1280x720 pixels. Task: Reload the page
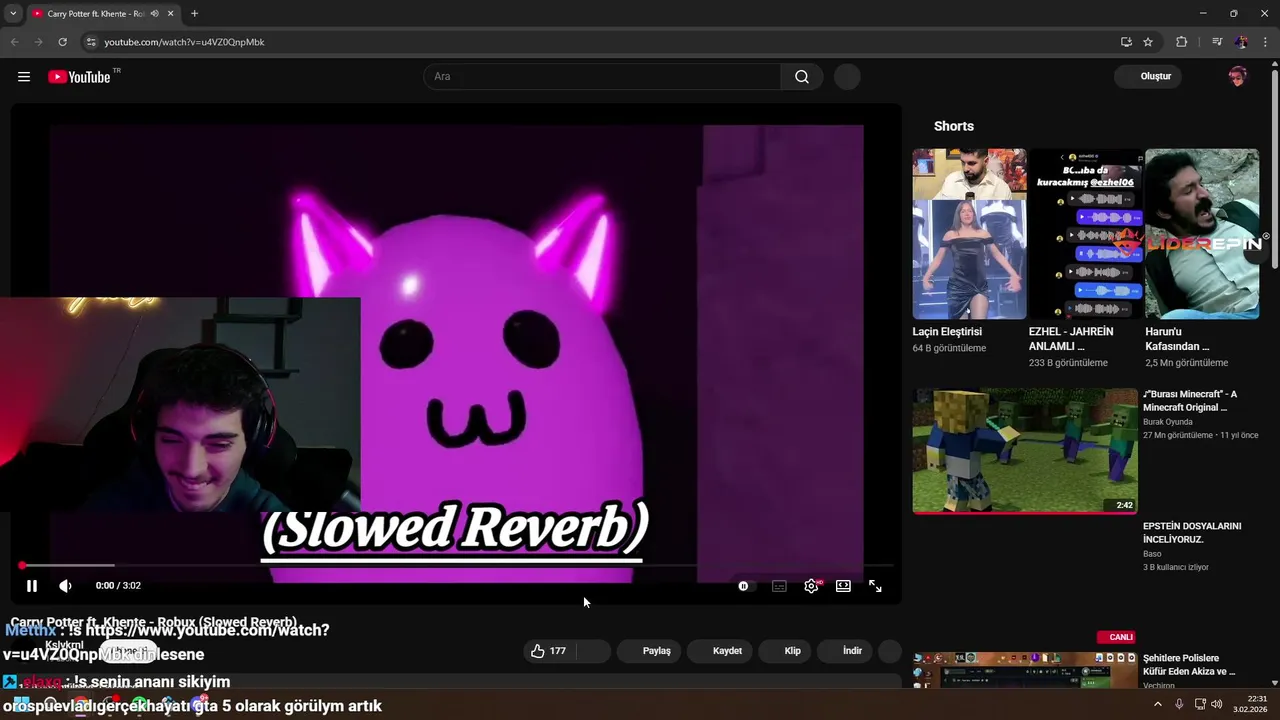pyautogui.click(x=62, y=42)
